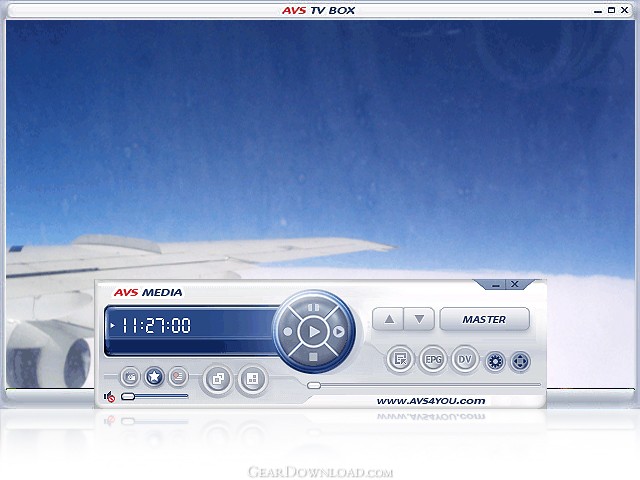The width and height of the screenshot is (640, 480).
Task: Start recording with the round dot button
Action: (288, 332)
